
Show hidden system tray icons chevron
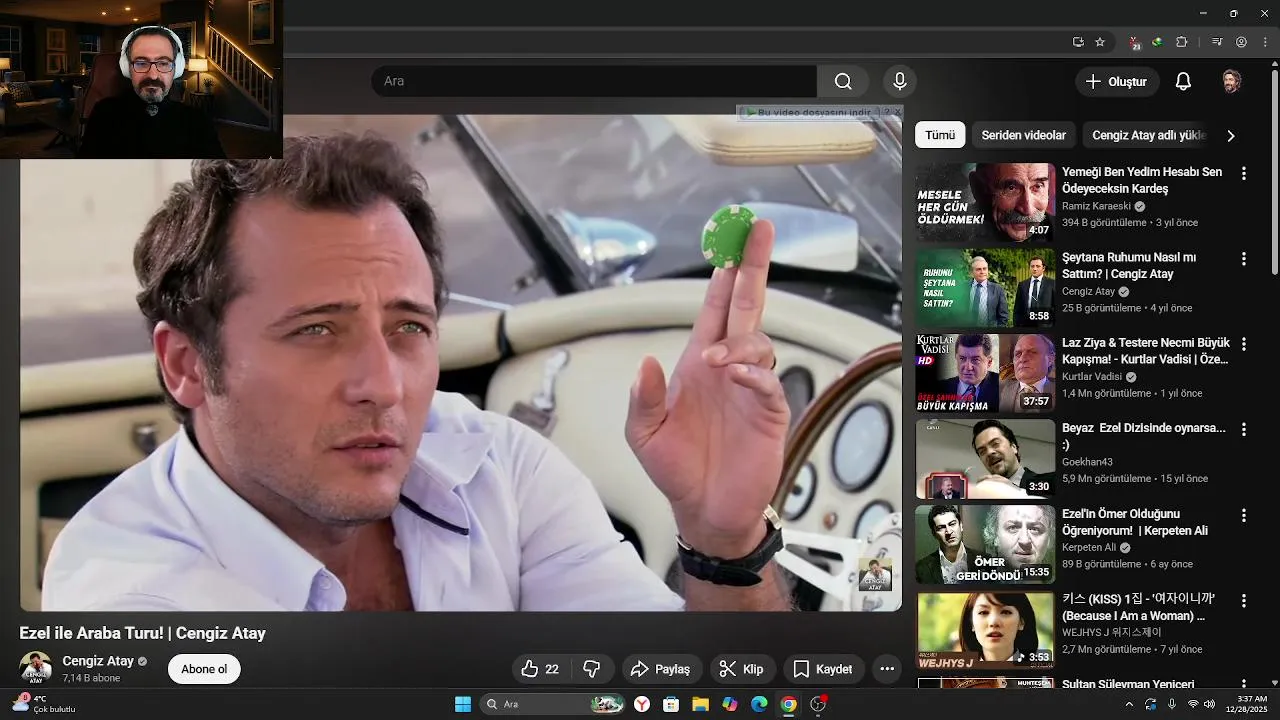click(1130, 704)
